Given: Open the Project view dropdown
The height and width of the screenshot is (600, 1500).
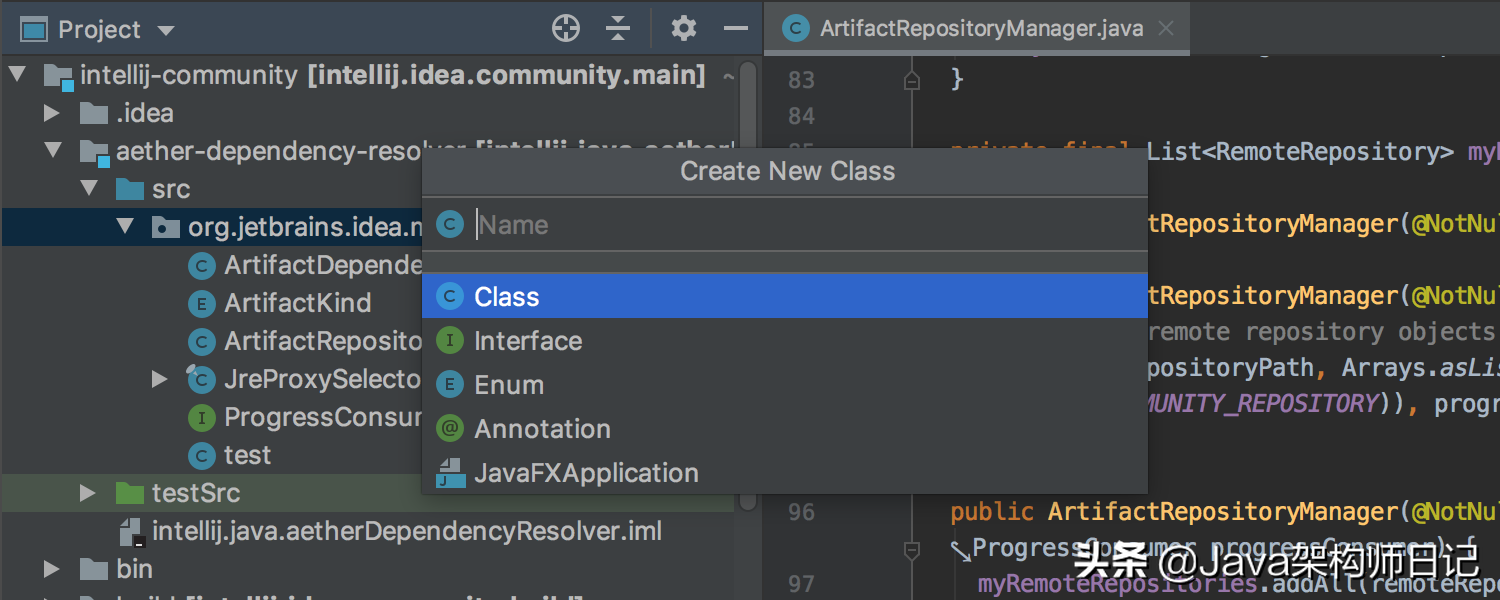Looking at the screenshot, I should [x=166, y=31].
